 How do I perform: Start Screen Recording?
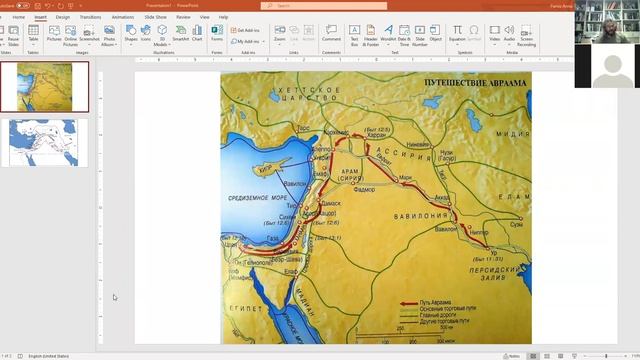click(526, 36)
